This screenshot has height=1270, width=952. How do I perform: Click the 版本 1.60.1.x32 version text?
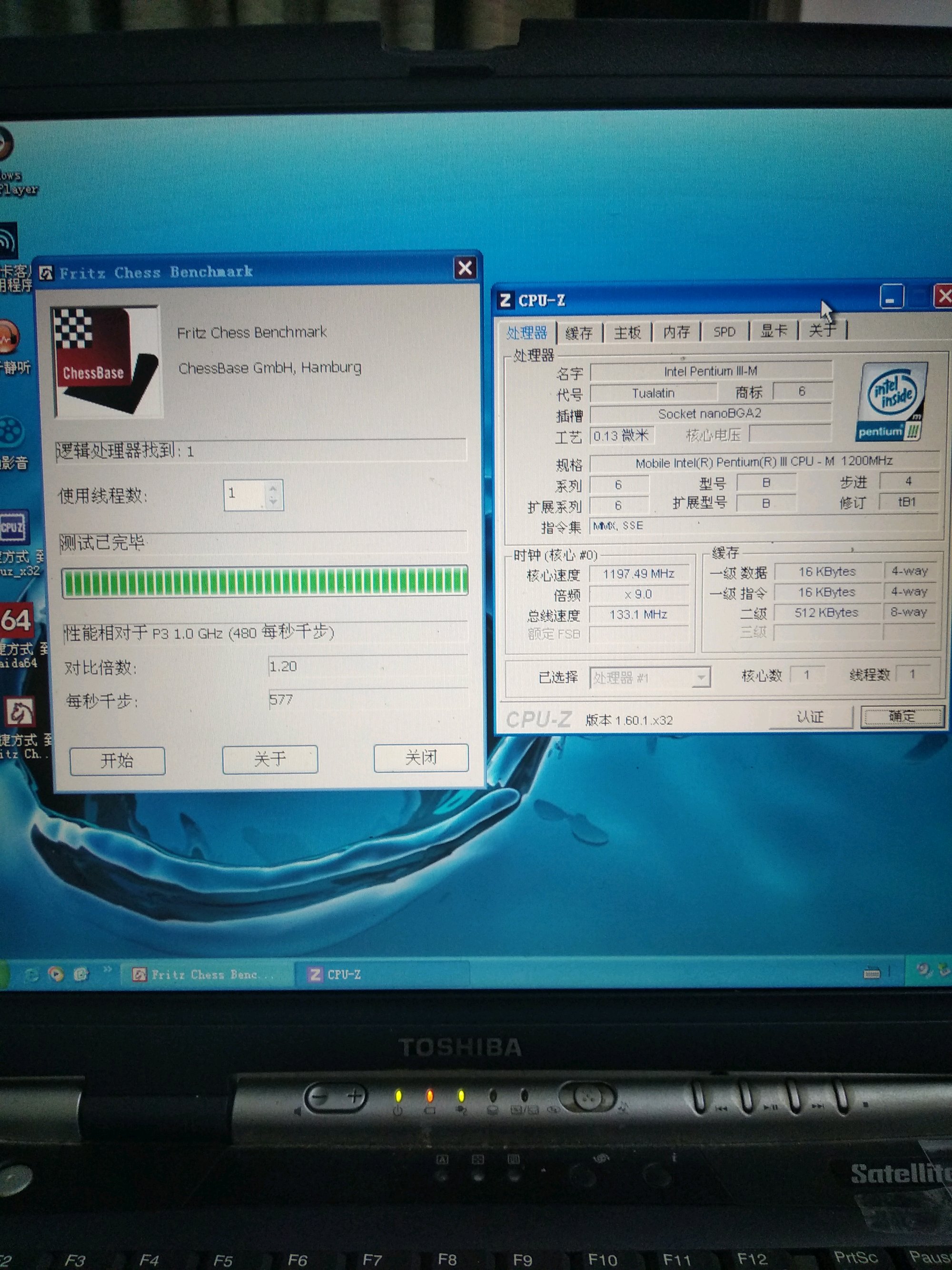(x=629, y=720)
